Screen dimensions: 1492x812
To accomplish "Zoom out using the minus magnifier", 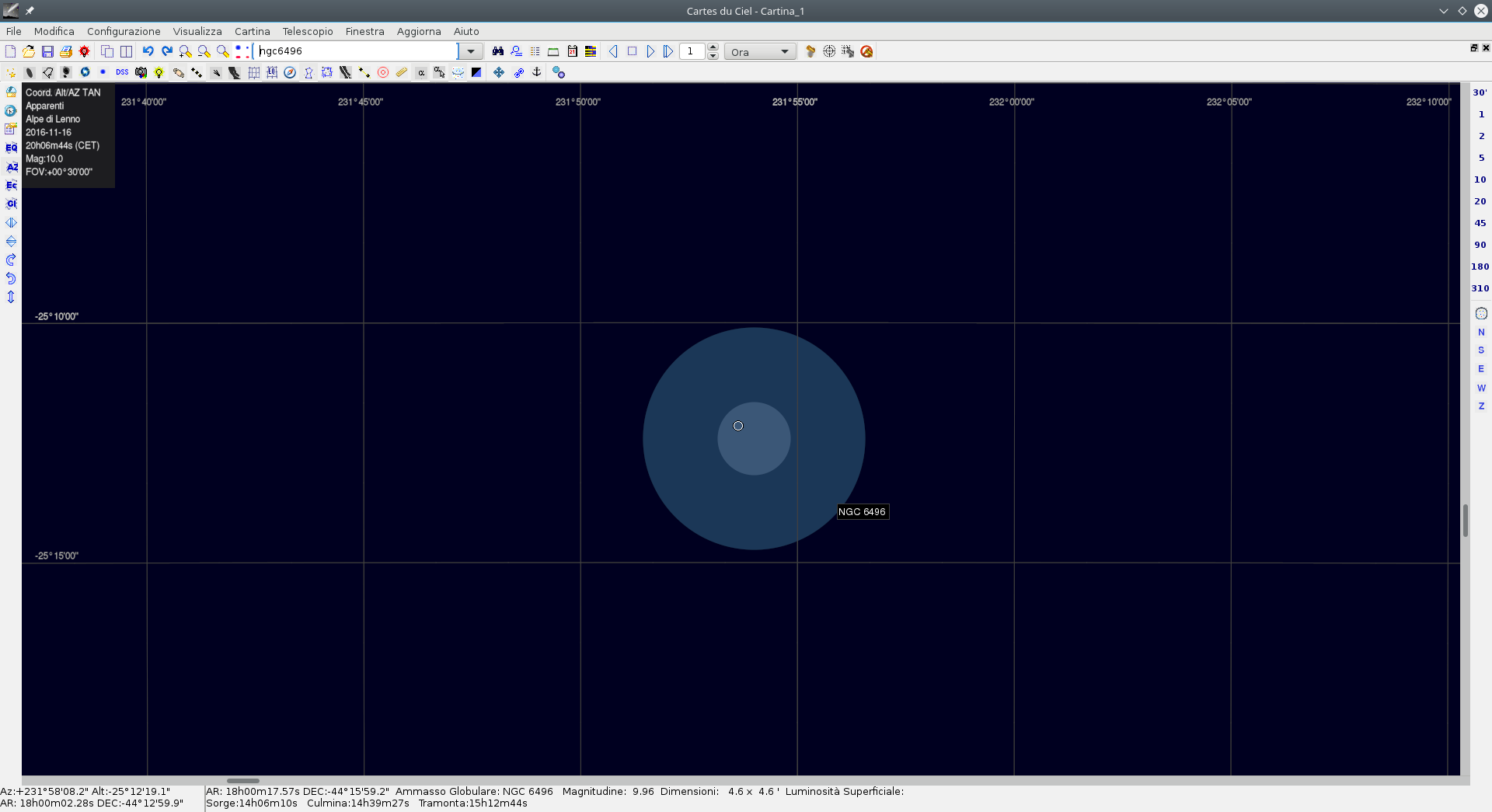I will [204, 51].
